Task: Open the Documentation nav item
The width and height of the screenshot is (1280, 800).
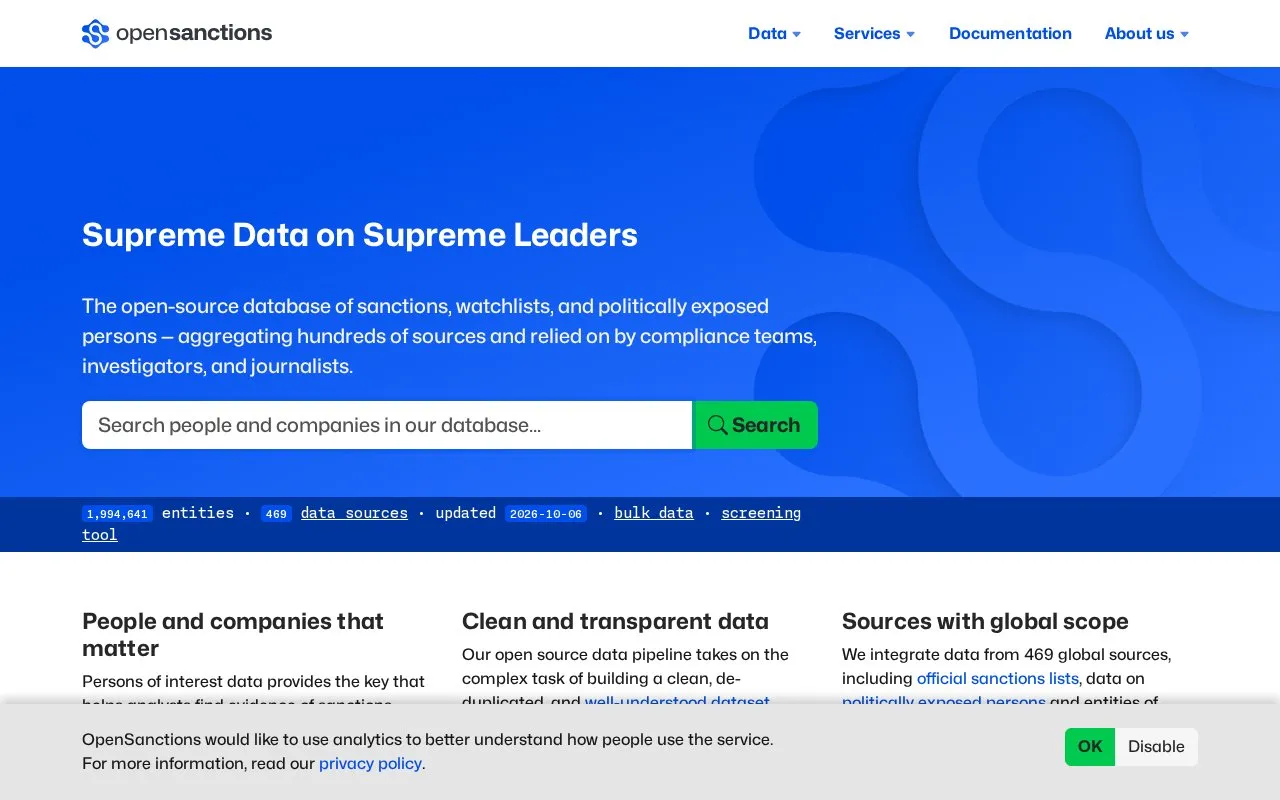Action: coord(1010,33)
